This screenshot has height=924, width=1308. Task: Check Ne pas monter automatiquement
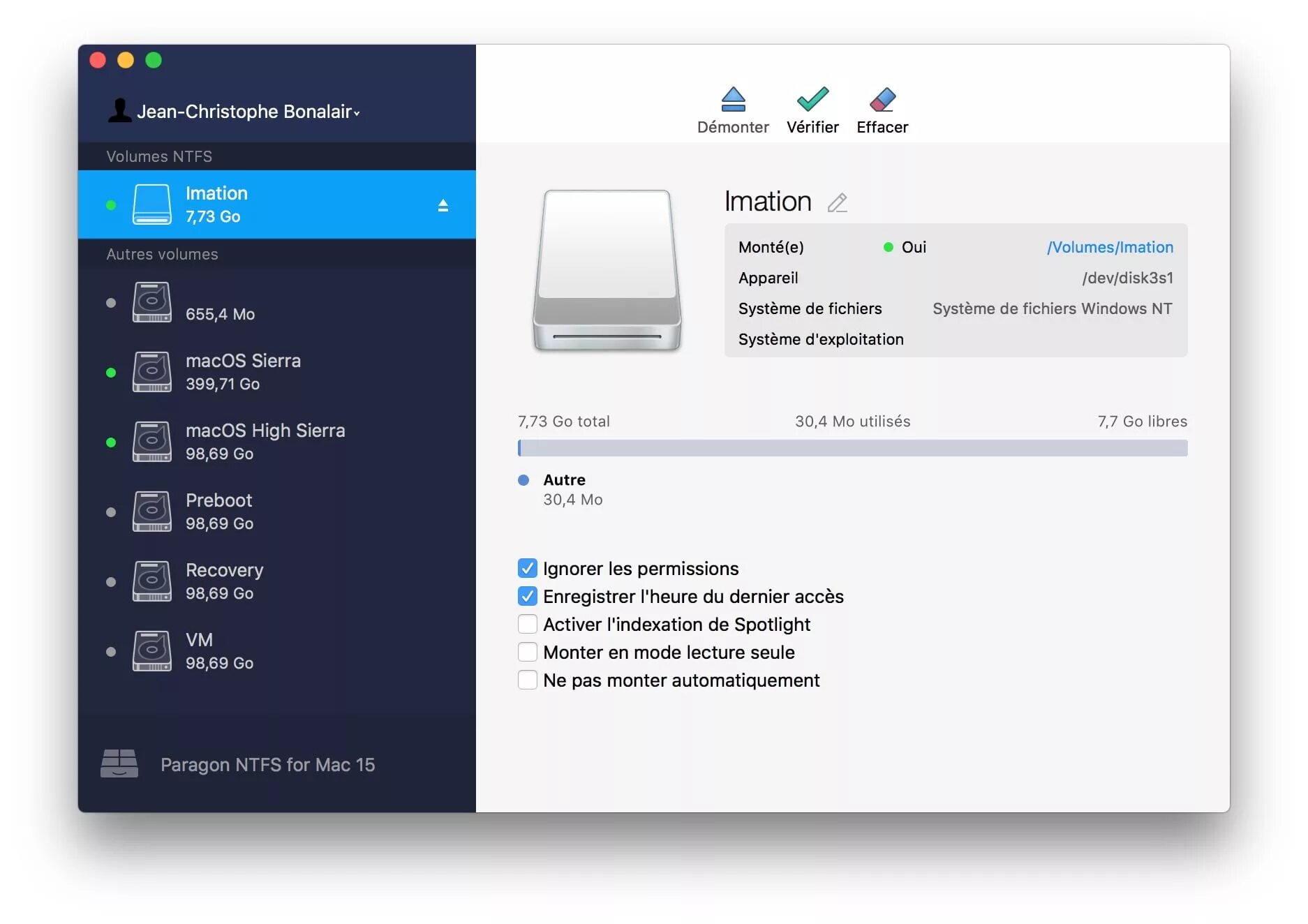[528, 680]
